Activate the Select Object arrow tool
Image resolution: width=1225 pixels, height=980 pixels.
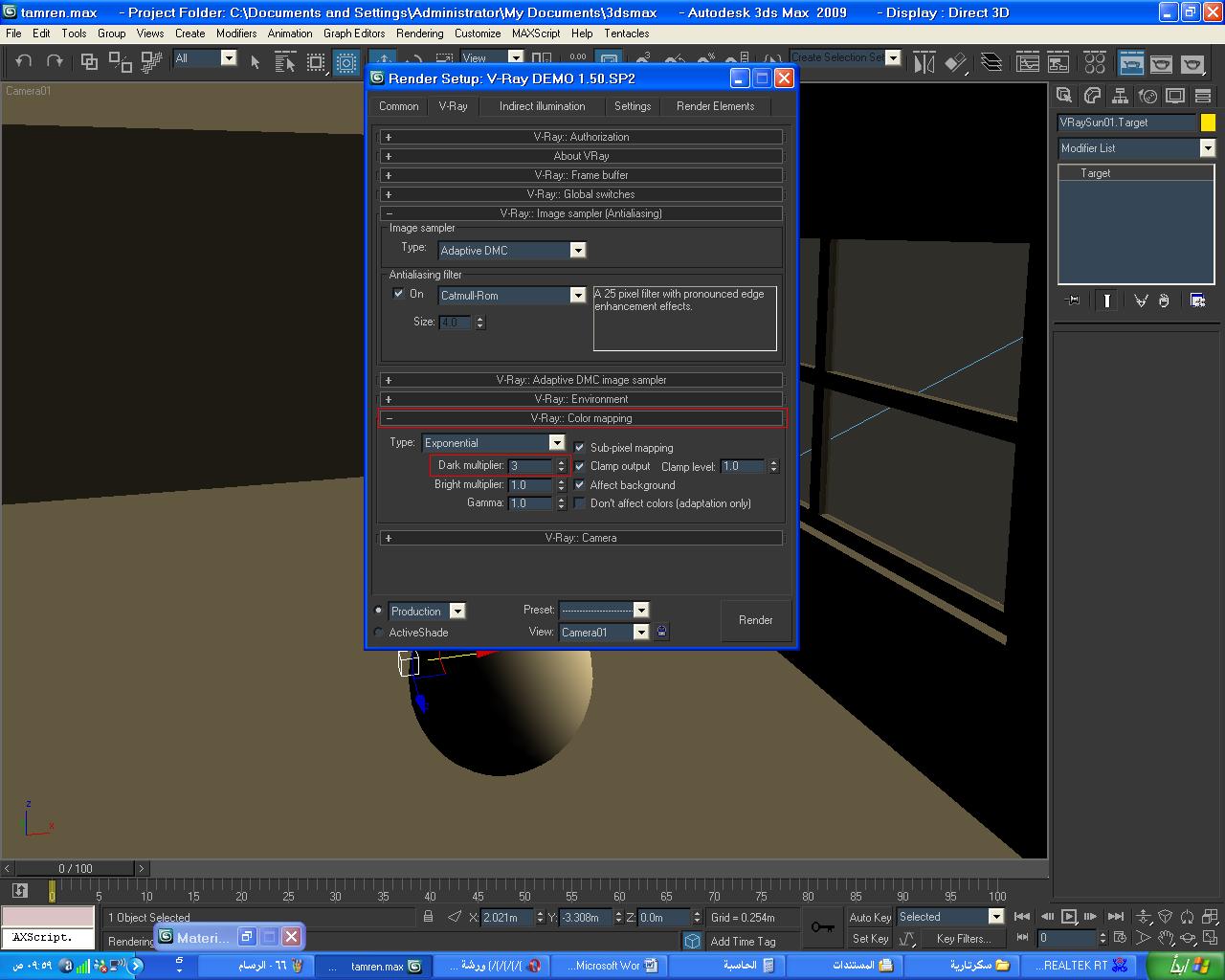click(x=255, y=62)
